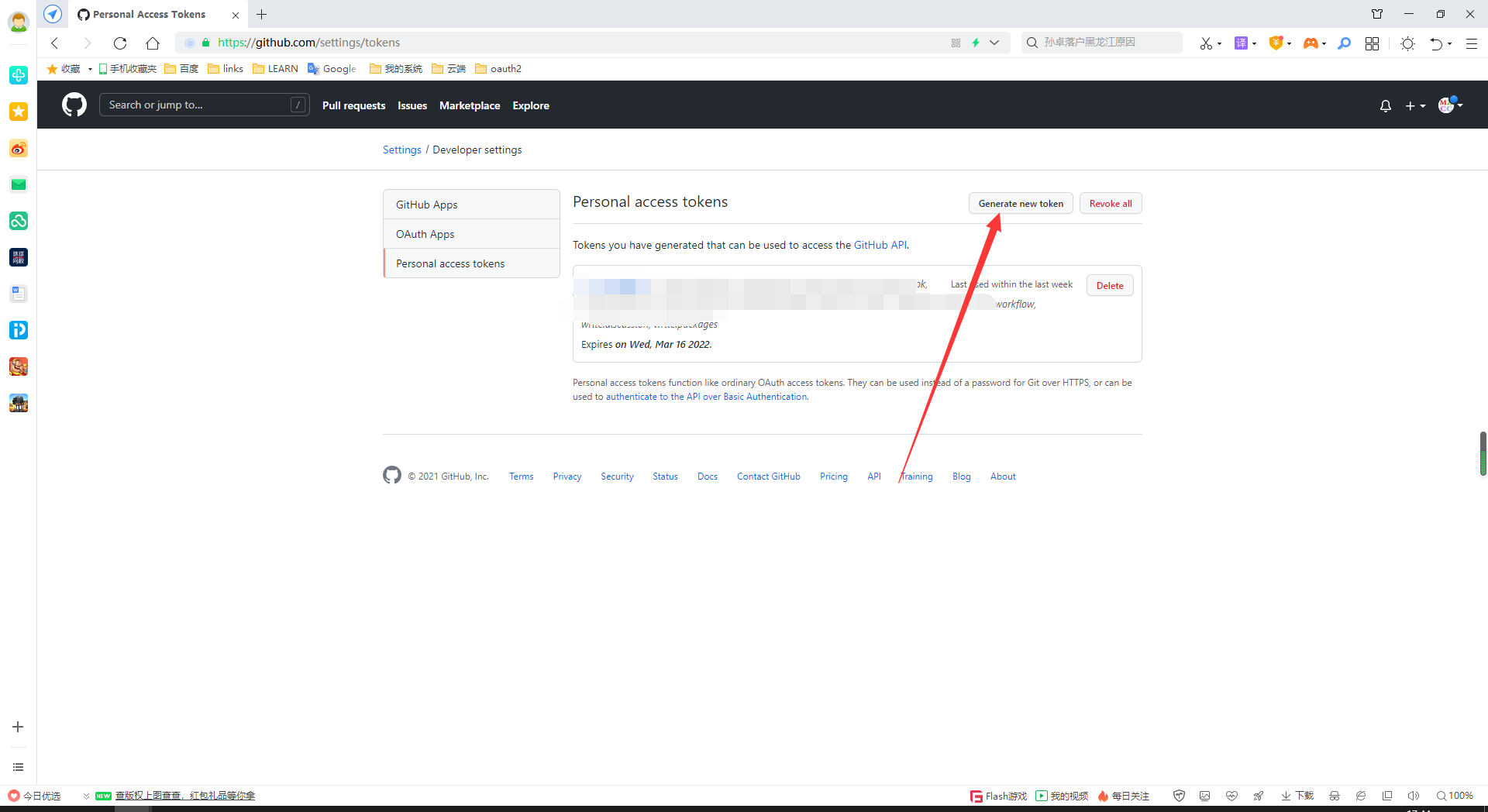This screenshot has height=812, width=1488.
Task: Open the sidebar yellow star favorites icon
Action: point(19,112)
